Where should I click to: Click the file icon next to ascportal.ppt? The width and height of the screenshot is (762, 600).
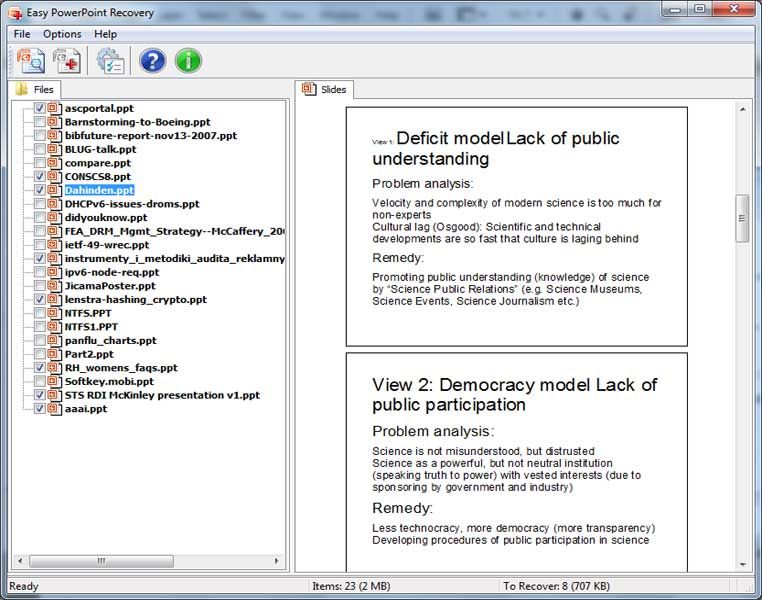point(54,108)
